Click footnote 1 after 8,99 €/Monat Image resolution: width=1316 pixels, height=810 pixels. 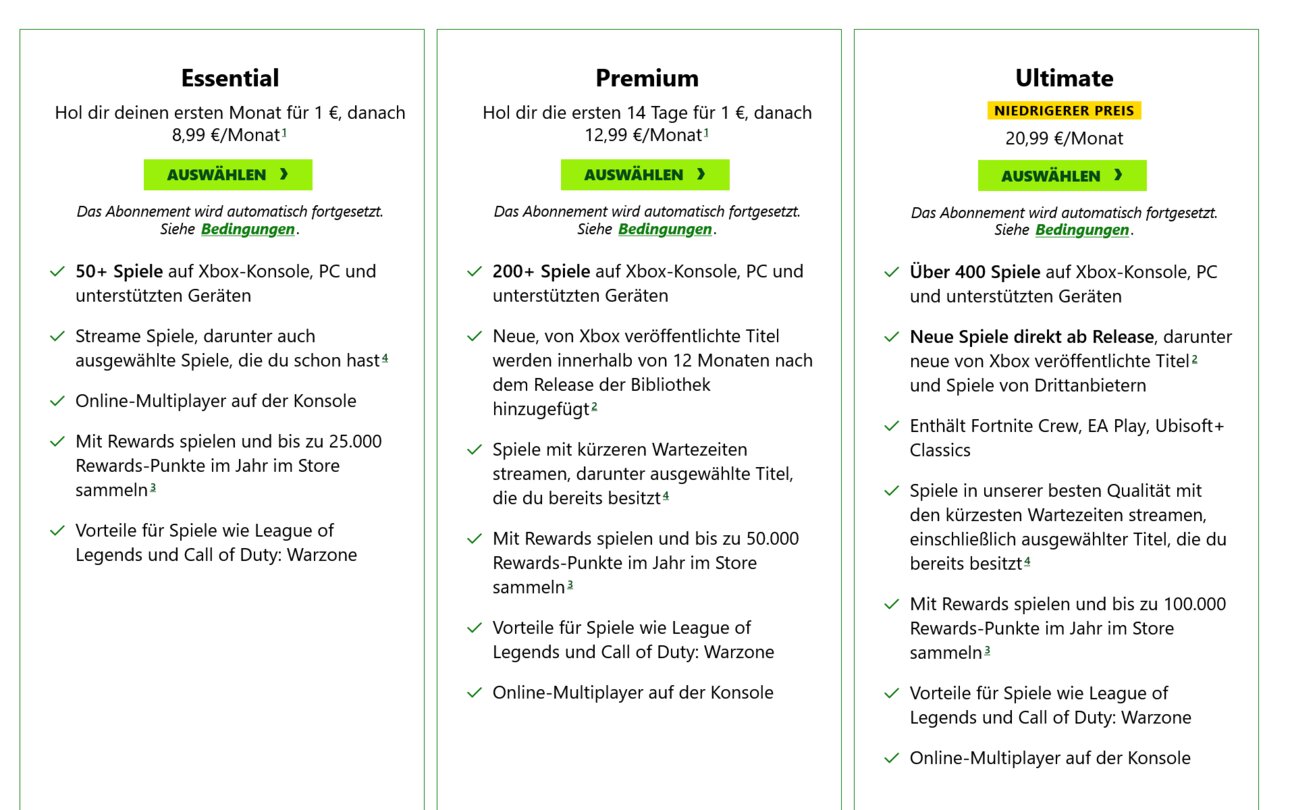coord(284,133)
